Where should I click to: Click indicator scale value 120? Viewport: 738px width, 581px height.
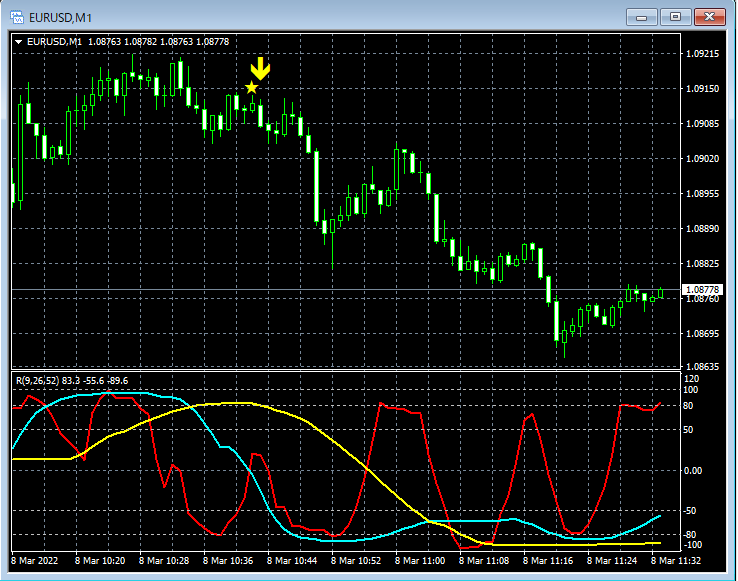pos(691,379)
